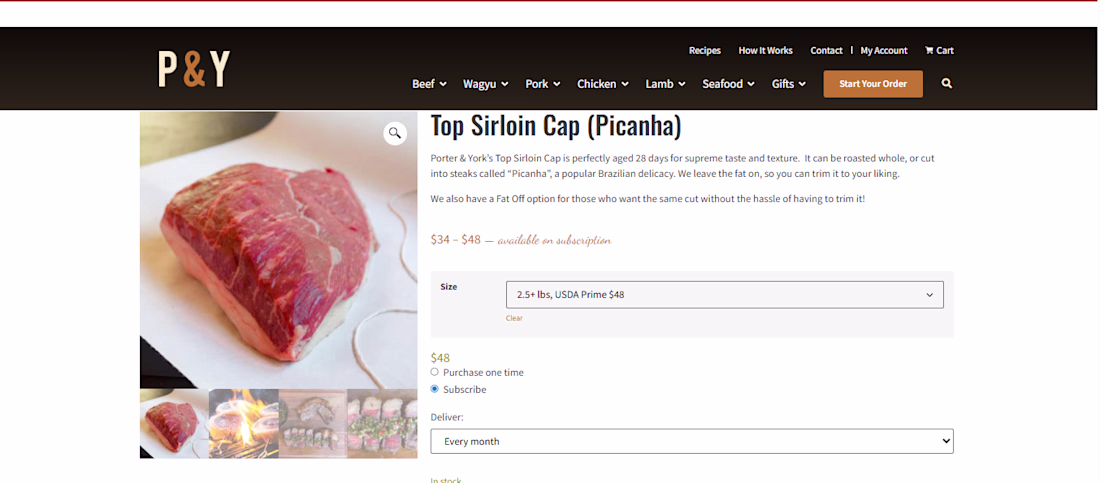The height and width of the screenshot is (483, 1100).
Task: Select the chimichurri sliced steak thumbnail
Action: click(x=382, y=423)
